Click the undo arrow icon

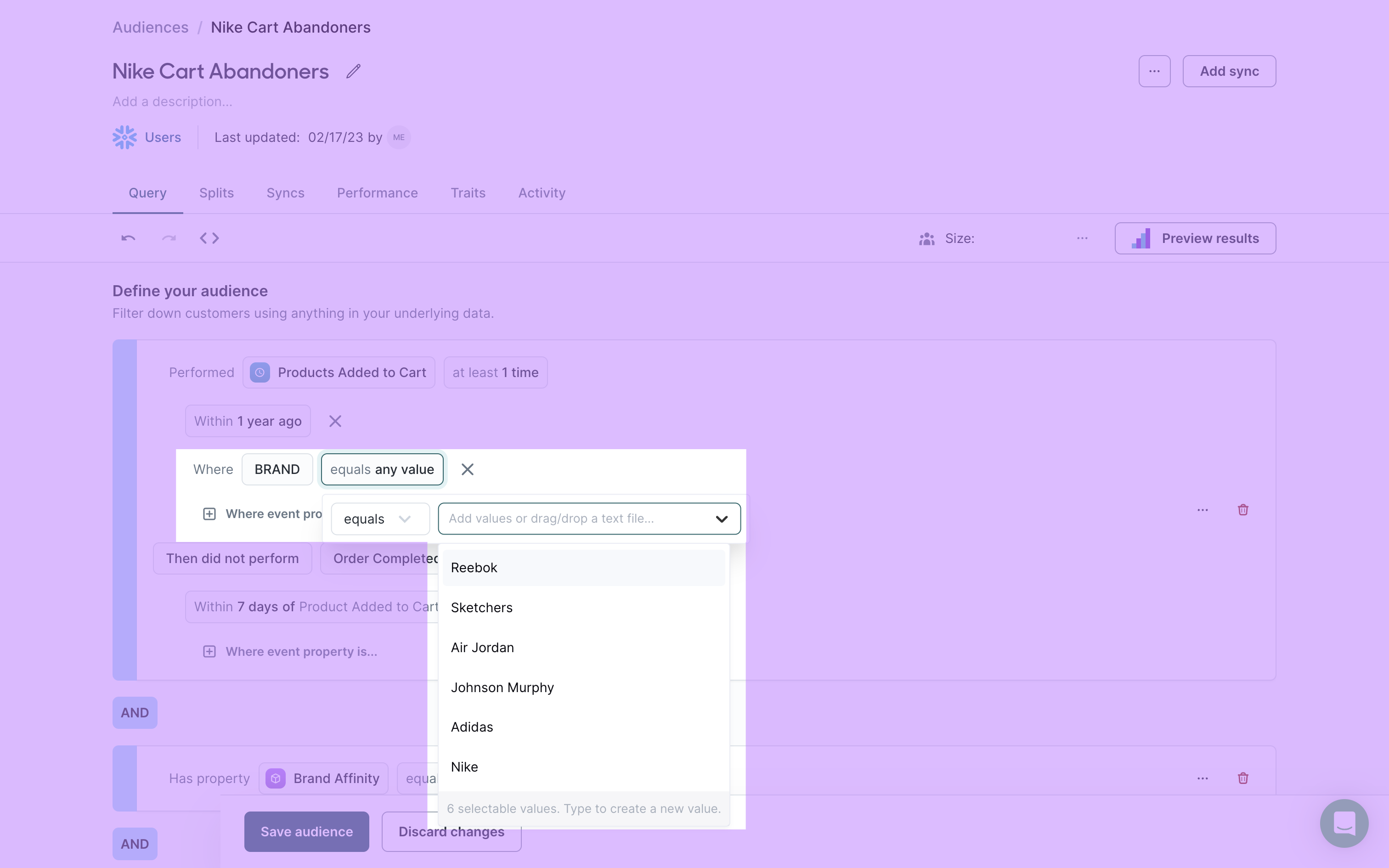pyautogui.click(x=128, y=238)
